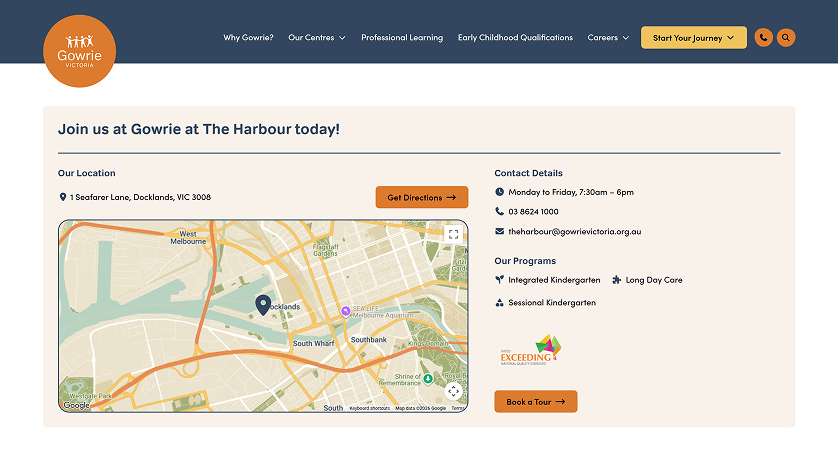Click the Get Directions button
Viewport: 838px width, 471px height.
422,197
